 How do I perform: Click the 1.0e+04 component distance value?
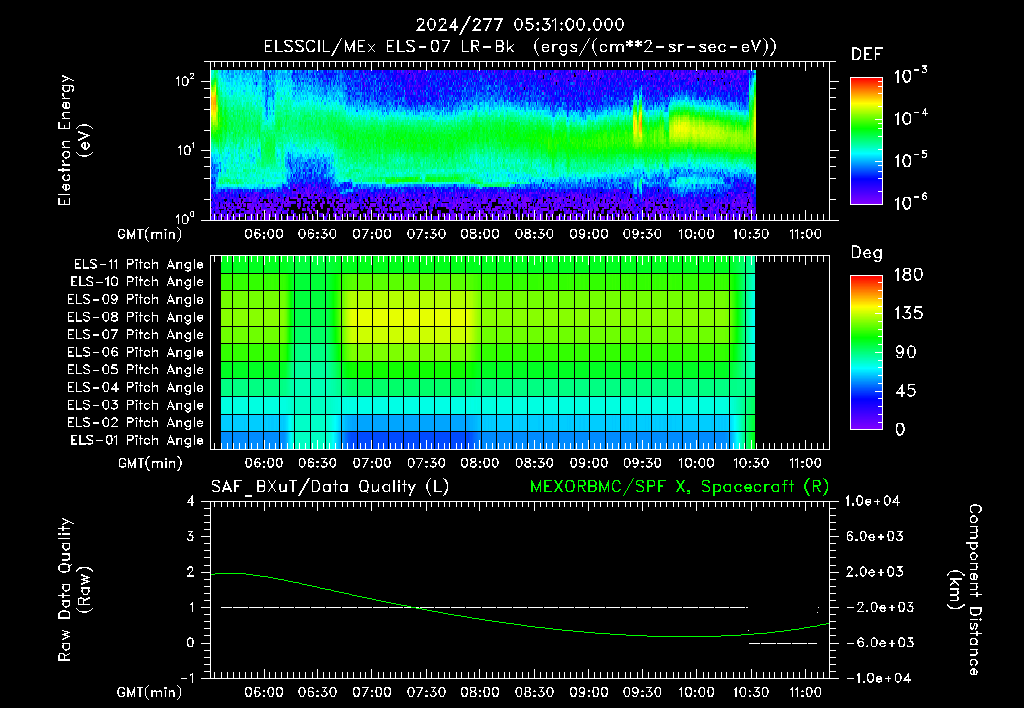click(872, 502)
